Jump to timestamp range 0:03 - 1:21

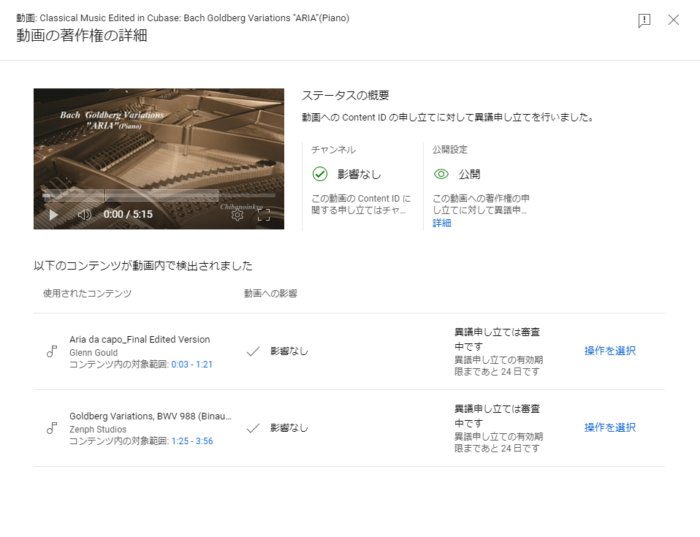(x=192, y=365)
